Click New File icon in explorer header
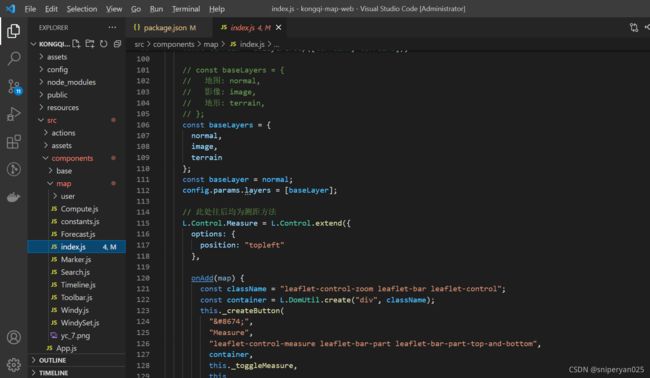Image resolution: width=650 pixels, height=378 pixels. click(x=76, y=44)
